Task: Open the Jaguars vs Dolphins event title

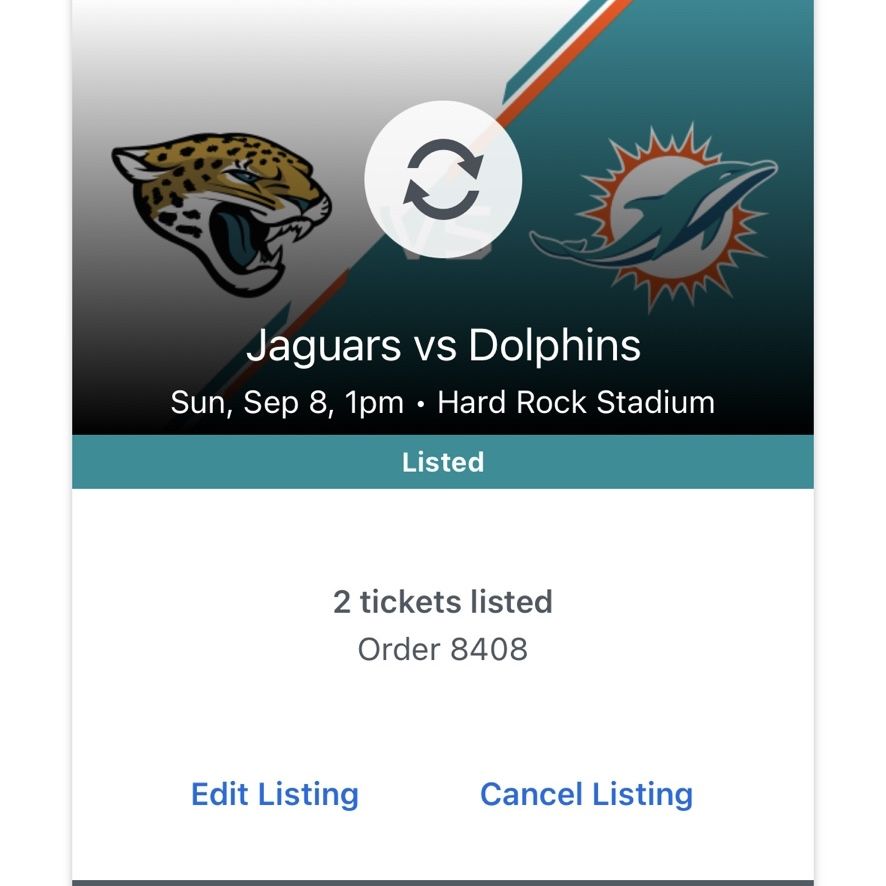Action: click(443, 345)
